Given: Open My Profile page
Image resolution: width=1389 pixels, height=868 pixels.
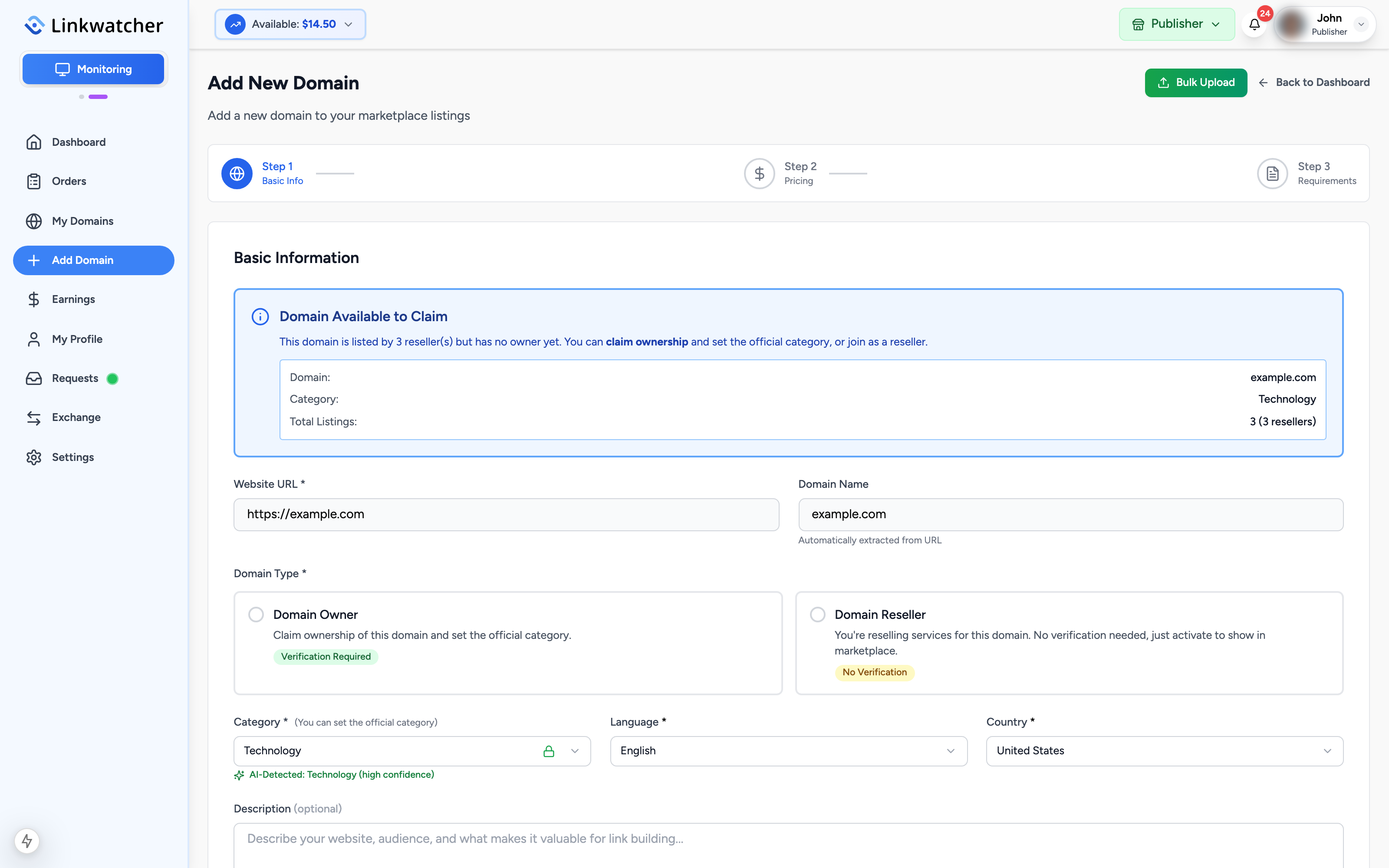Looking at the screenshot, I should (94, 339).
